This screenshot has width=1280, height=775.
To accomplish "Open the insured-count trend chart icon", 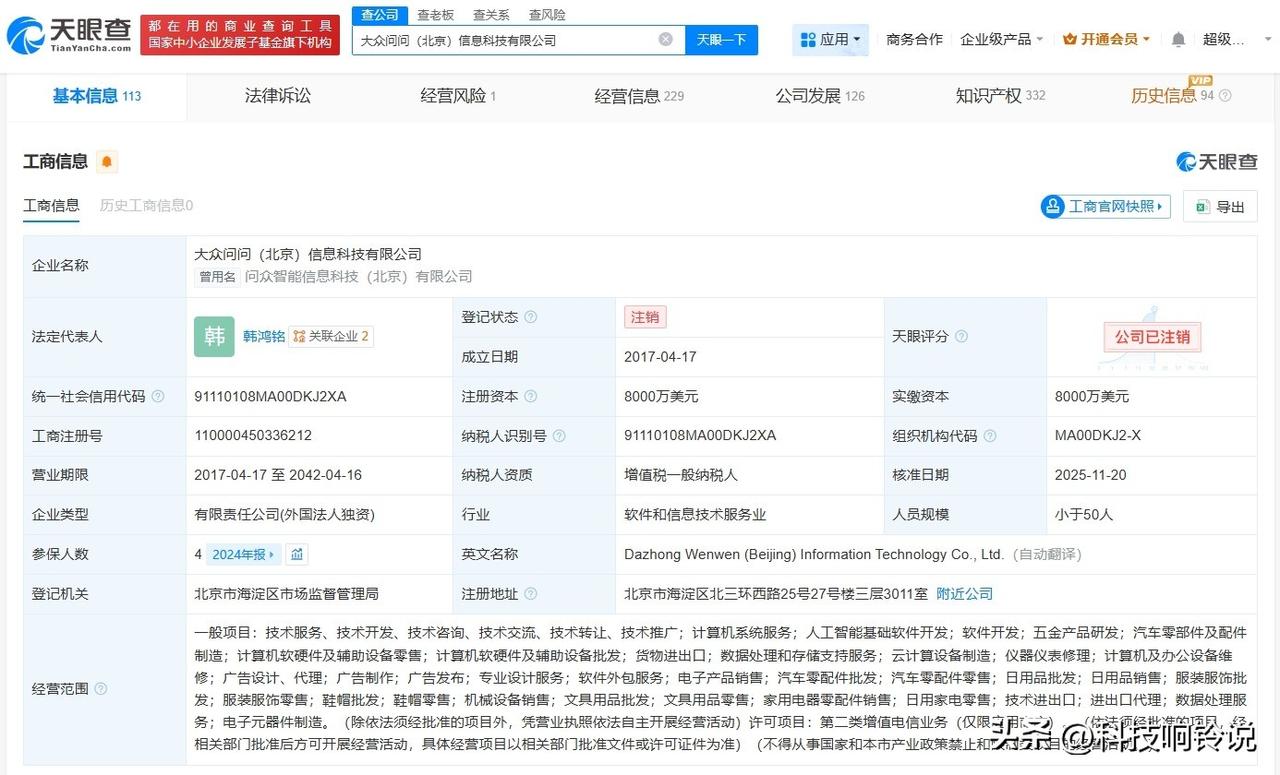I will coord(297,554).
